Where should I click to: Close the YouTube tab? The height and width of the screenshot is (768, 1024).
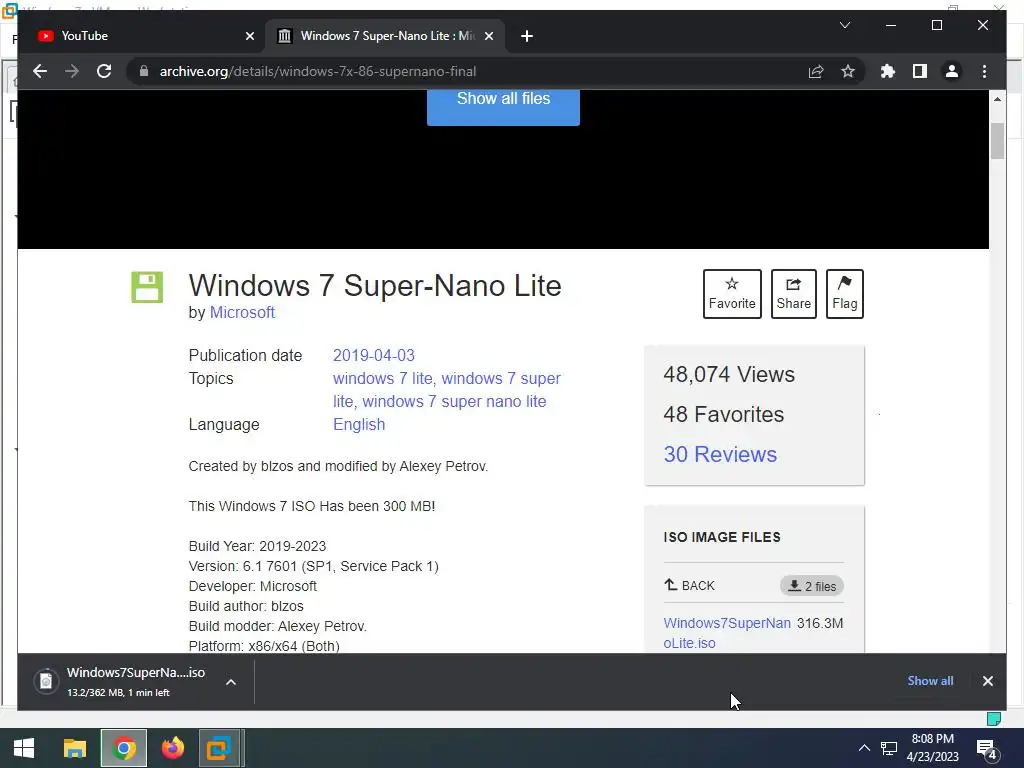pyautogui.click(x=249, y=37)
